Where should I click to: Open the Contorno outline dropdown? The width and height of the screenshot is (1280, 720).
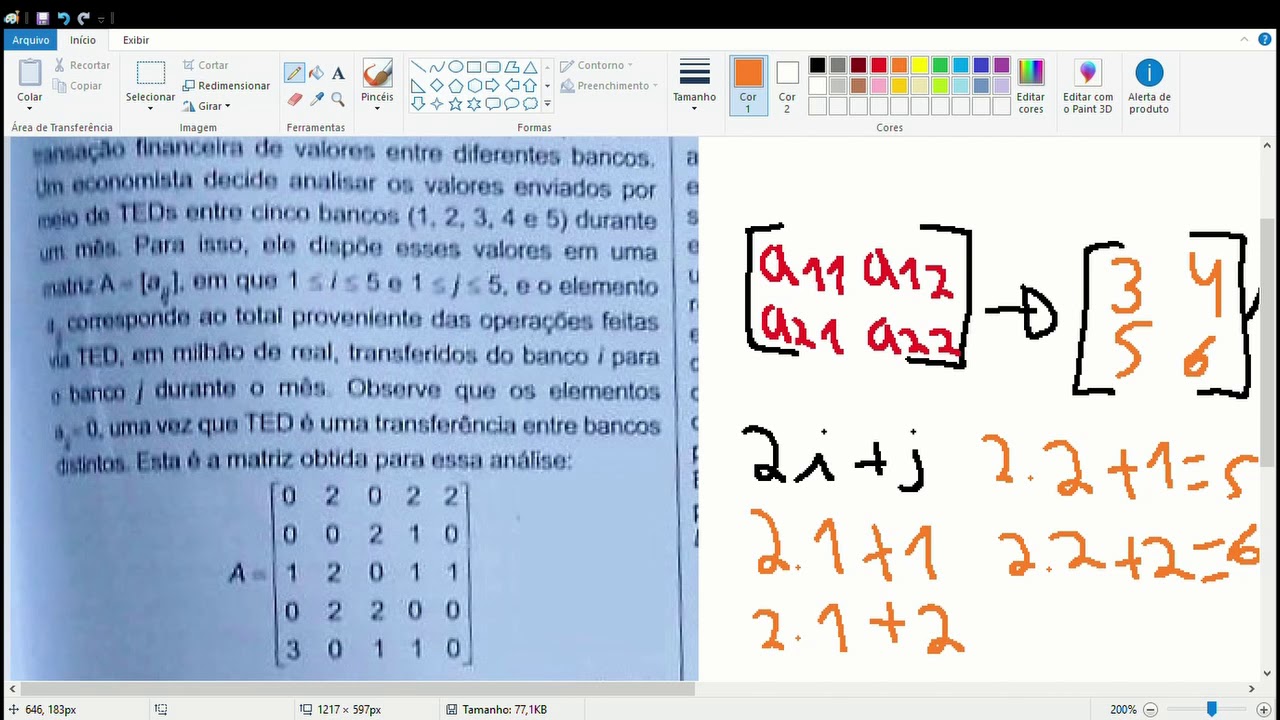(596, 65)
